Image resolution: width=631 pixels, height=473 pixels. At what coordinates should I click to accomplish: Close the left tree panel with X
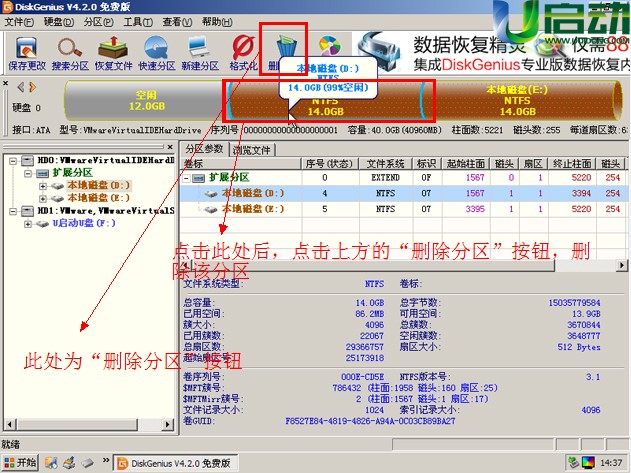170,147
